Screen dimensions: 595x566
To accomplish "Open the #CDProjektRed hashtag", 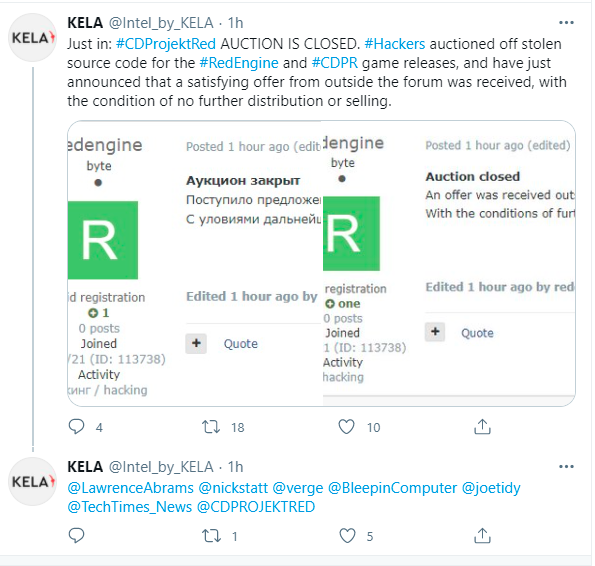I will [x=166, y=44].
